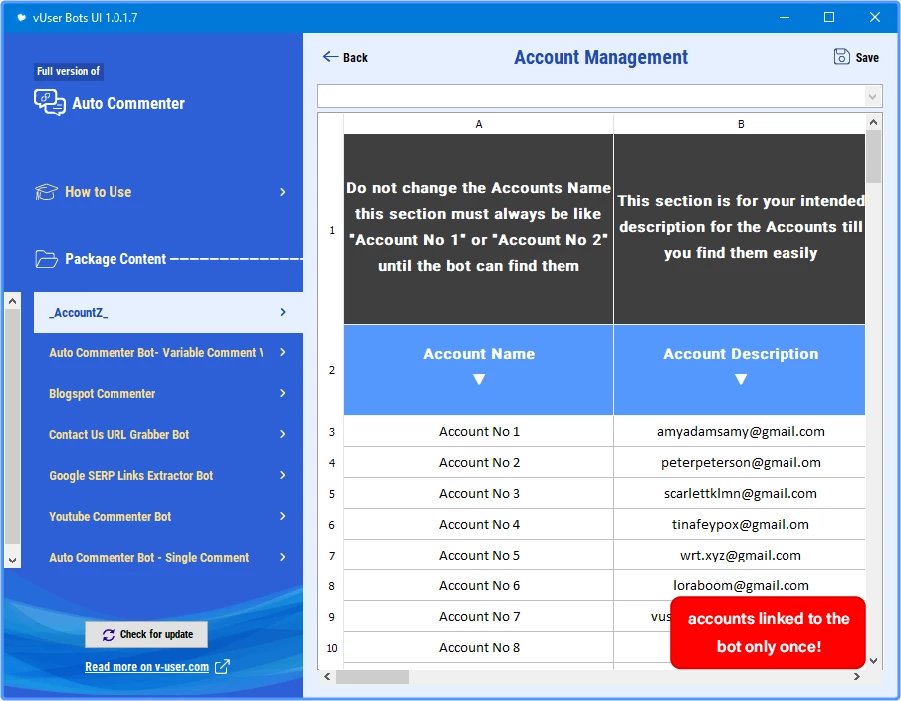Select the Youtube Commenter Bot item
The height and width of the screenshot is (701, 901).
(168, 517)
